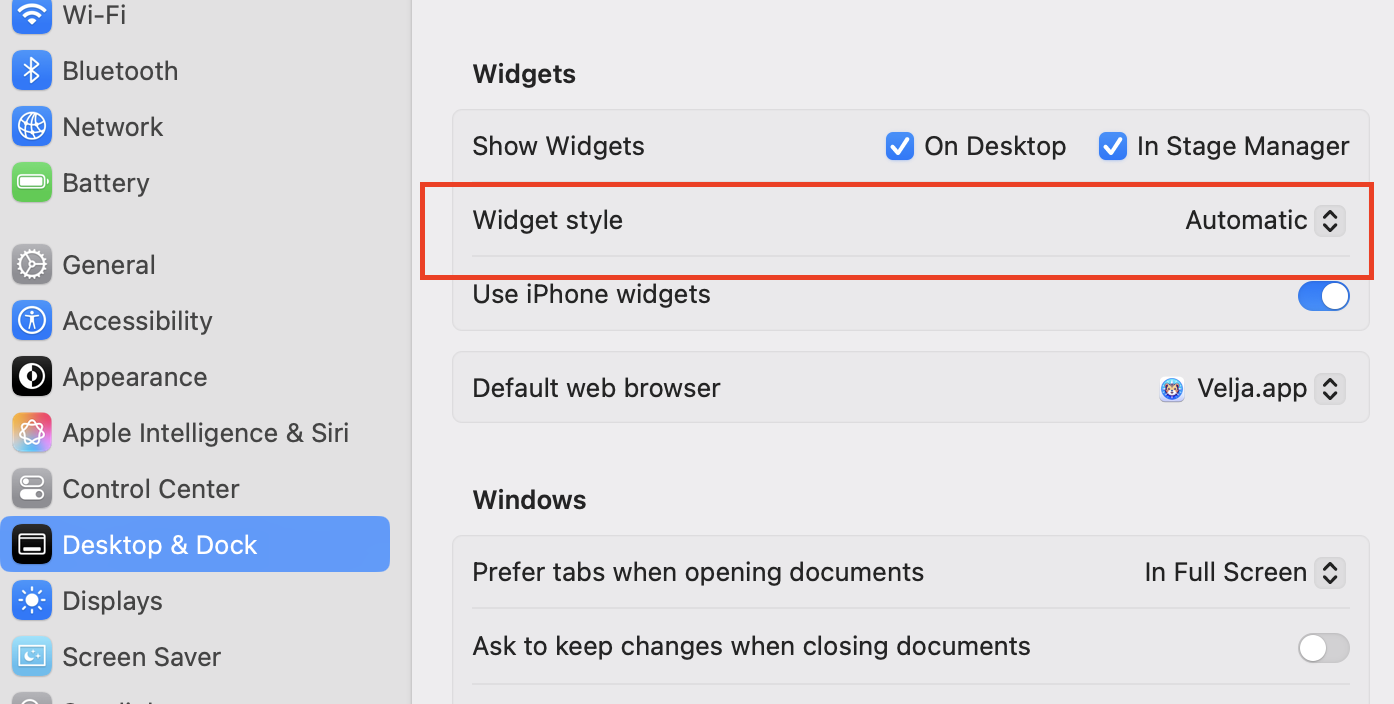The image size is (1394, 704).
Task: Click the Wi-Fi icon in sidebar
Action: tap(32, 15)
